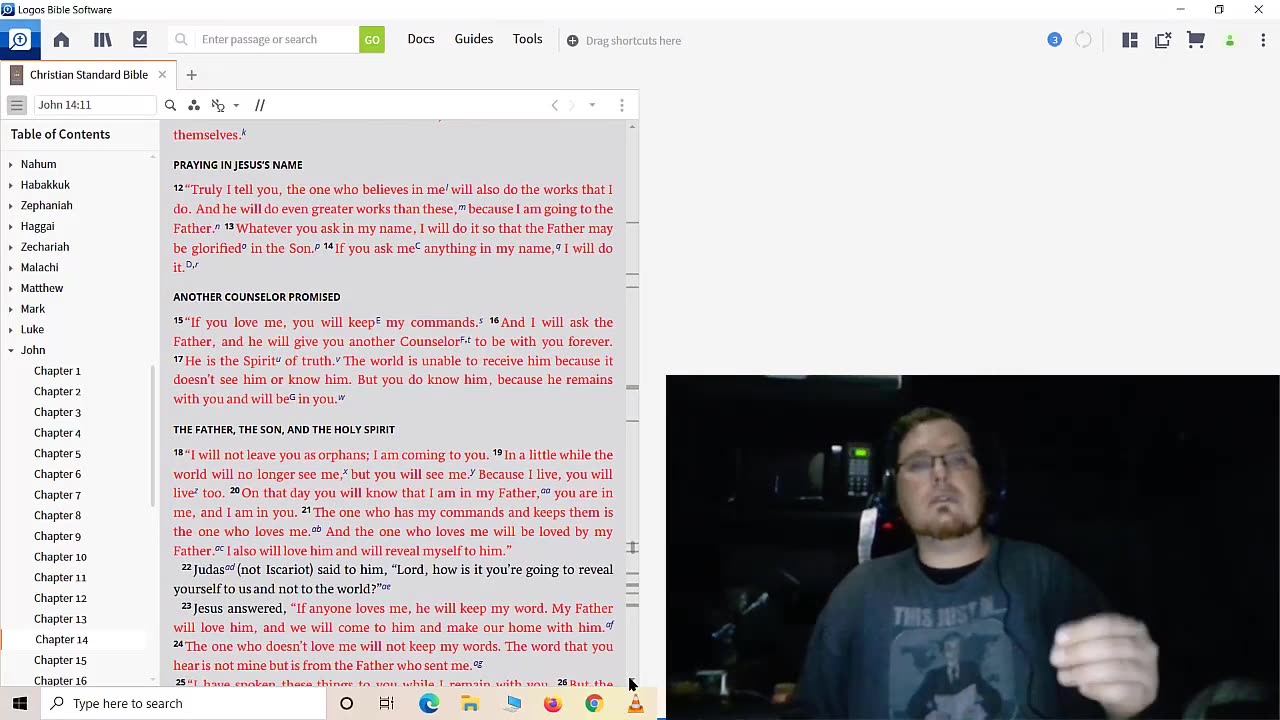Image resolution: width=1280 pixels, height=720 pixels.
Task: Open the application kebab menu
Action: tap(1263, 40)
